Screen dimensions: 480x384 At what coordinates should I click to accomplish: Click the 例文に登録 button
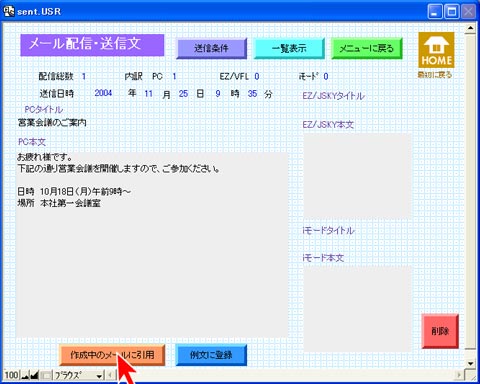pos(211,355)
